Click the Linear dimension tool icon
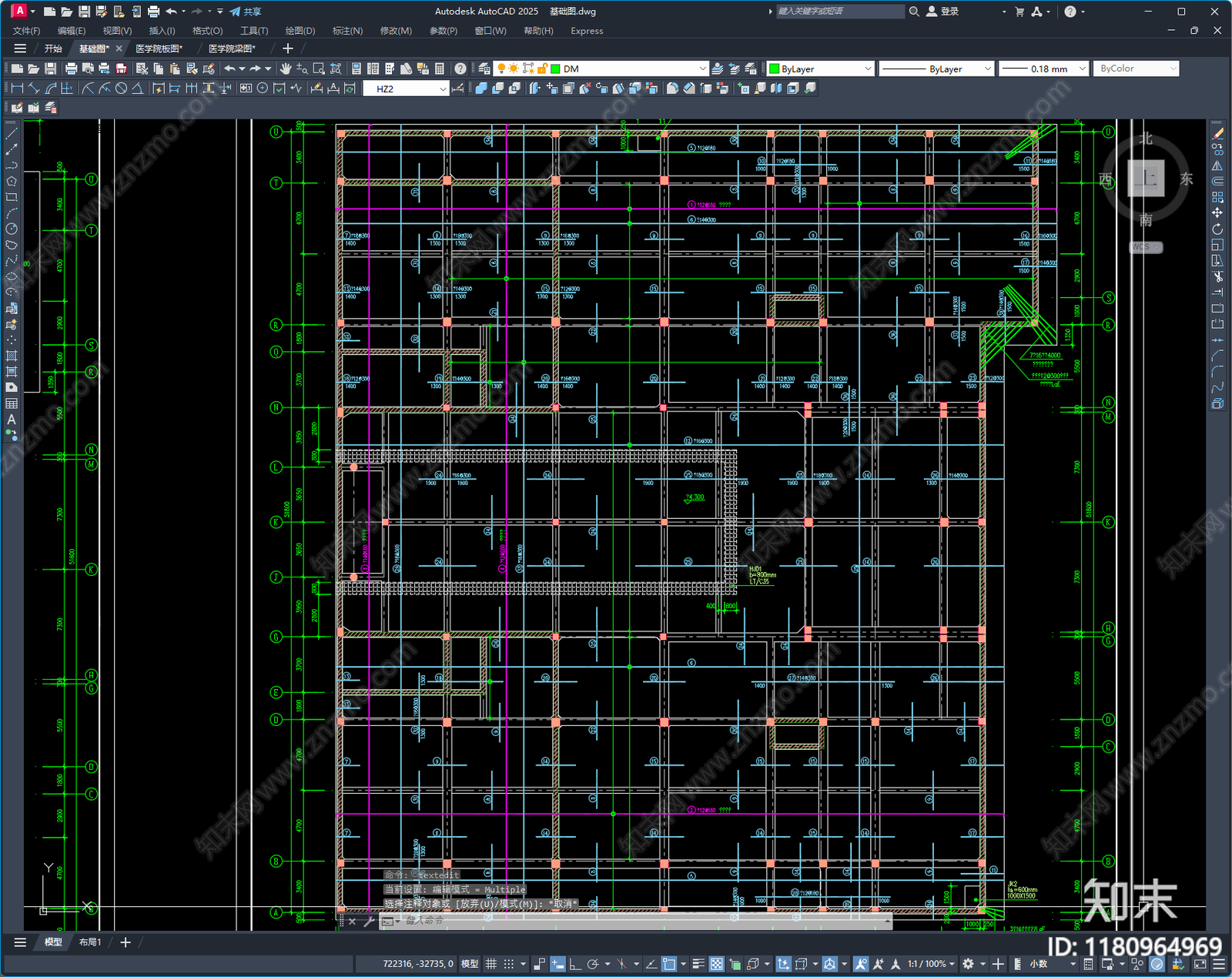Image resolution: width=1232 pixels, height=977 pixels. pyautogui.click(x=17, y=89)
